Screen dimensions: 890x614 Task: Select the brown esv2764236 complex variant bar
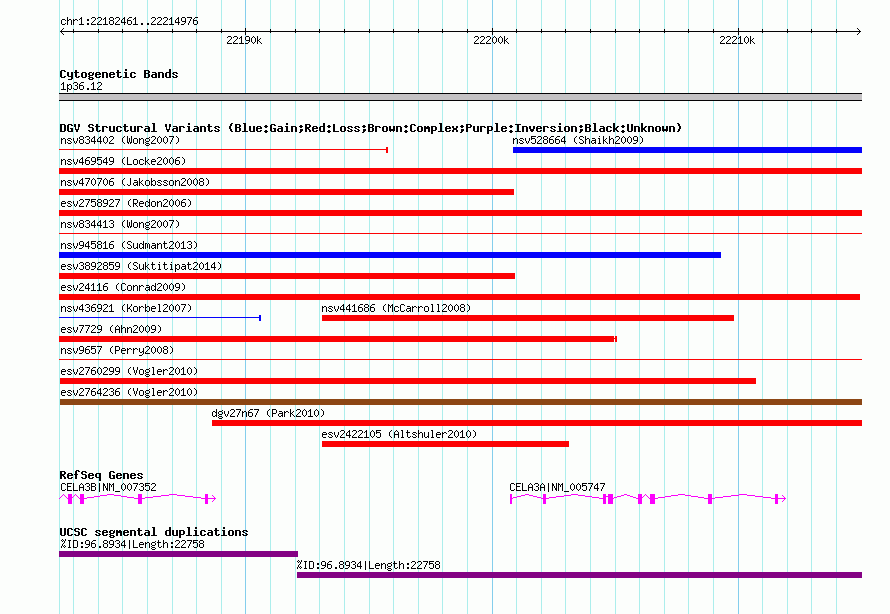pos(461,402)
